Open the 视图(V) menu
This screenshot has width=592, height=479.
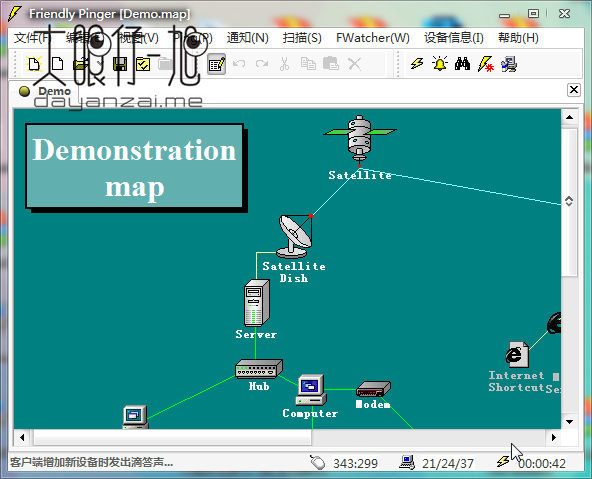coord(138,38)
